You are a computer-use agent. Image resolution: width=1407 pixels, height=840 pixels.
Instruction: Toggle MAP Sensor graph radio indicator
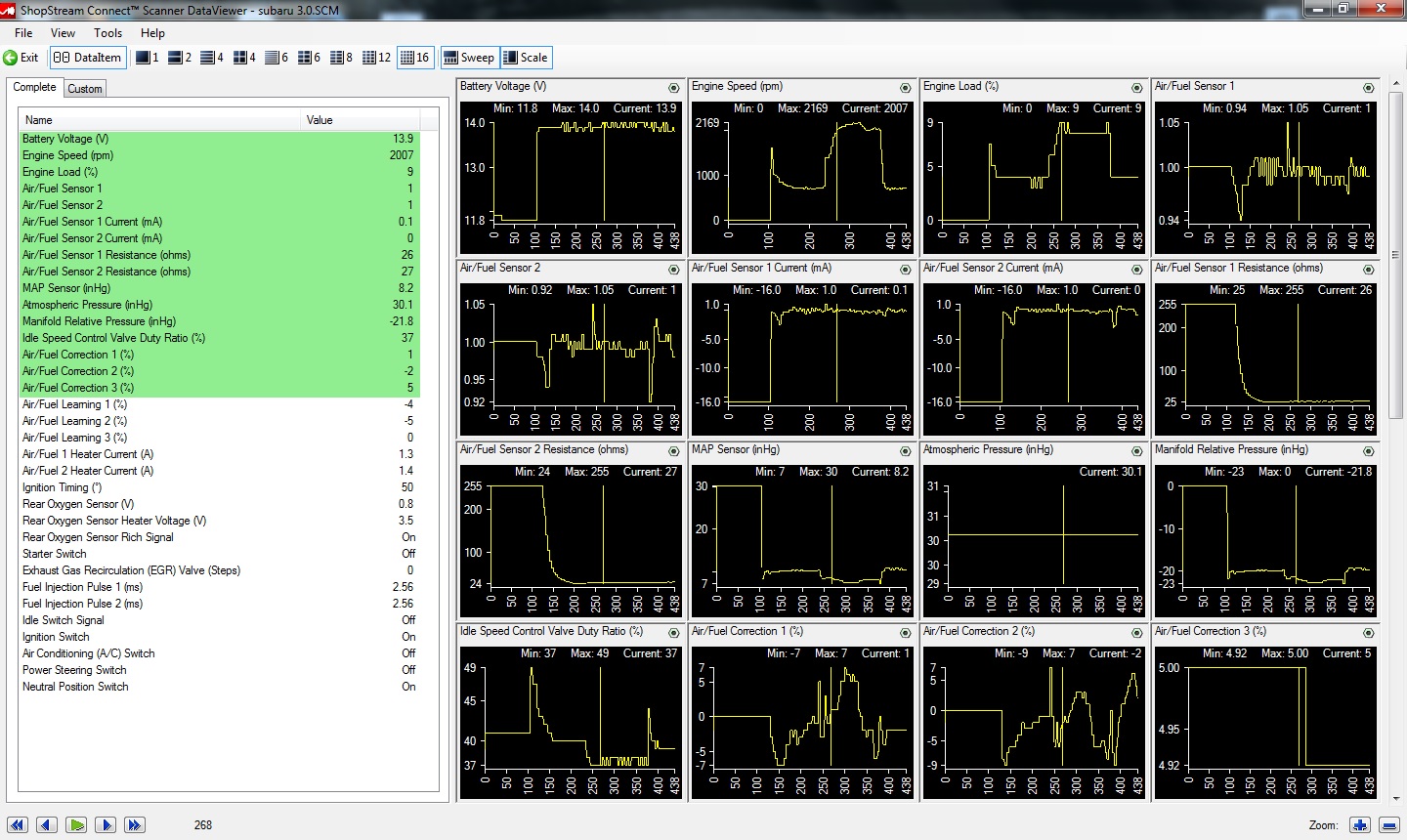(906, 451)
